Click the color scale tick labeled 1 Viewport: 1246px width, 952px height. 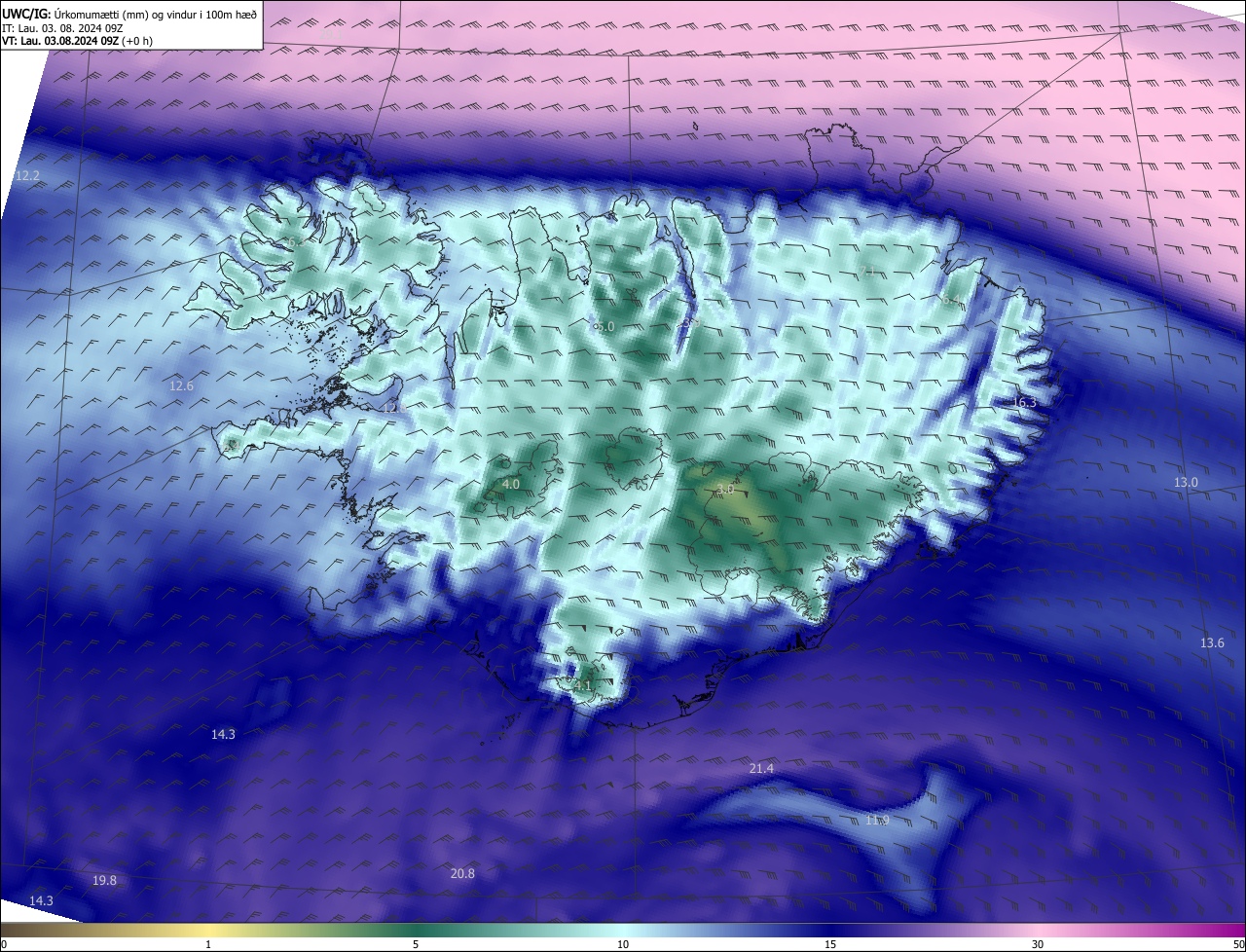pos(208,945)
